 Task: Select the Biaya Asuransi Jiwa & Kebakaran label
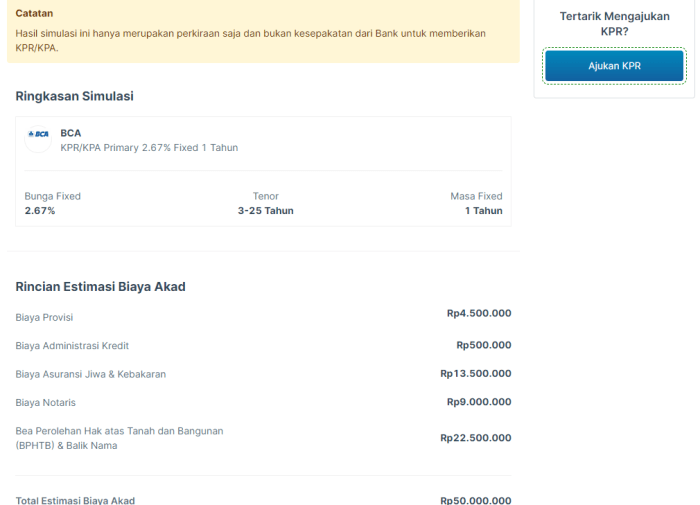pyautogui.click(x=91, y=374)
